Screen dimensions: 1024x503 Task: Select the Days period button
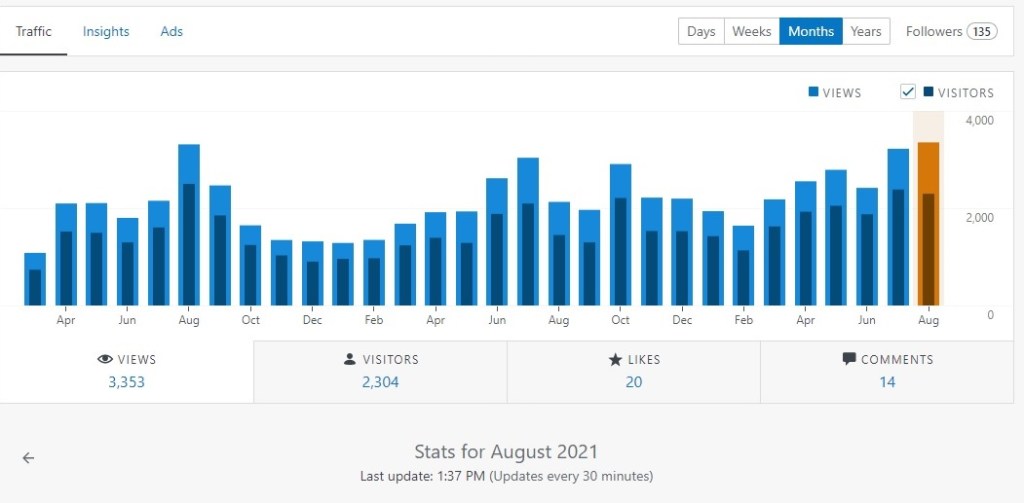tap(701, 31)
